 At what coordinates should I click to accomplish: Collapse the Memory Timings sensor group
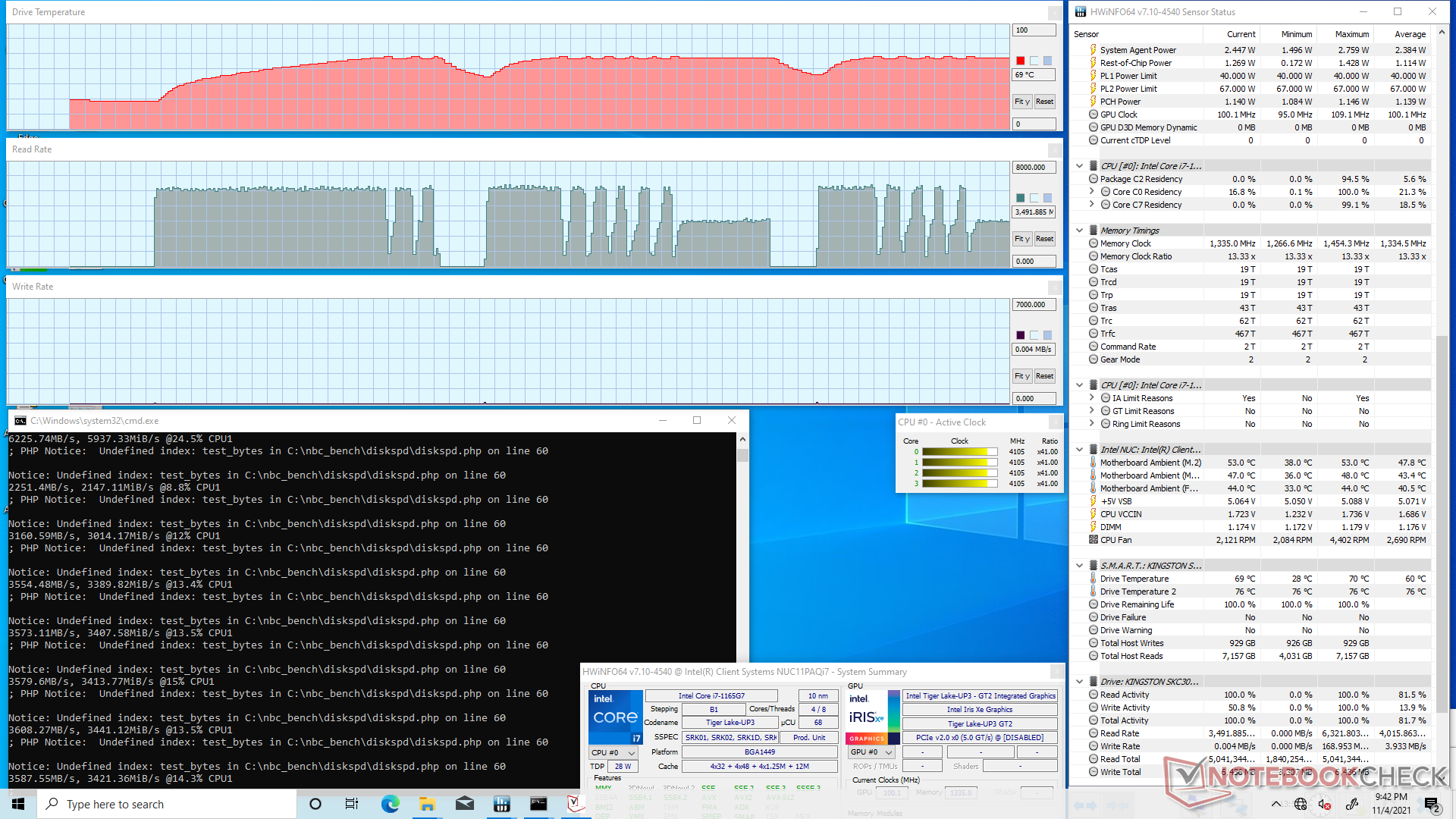[1079, 230]
